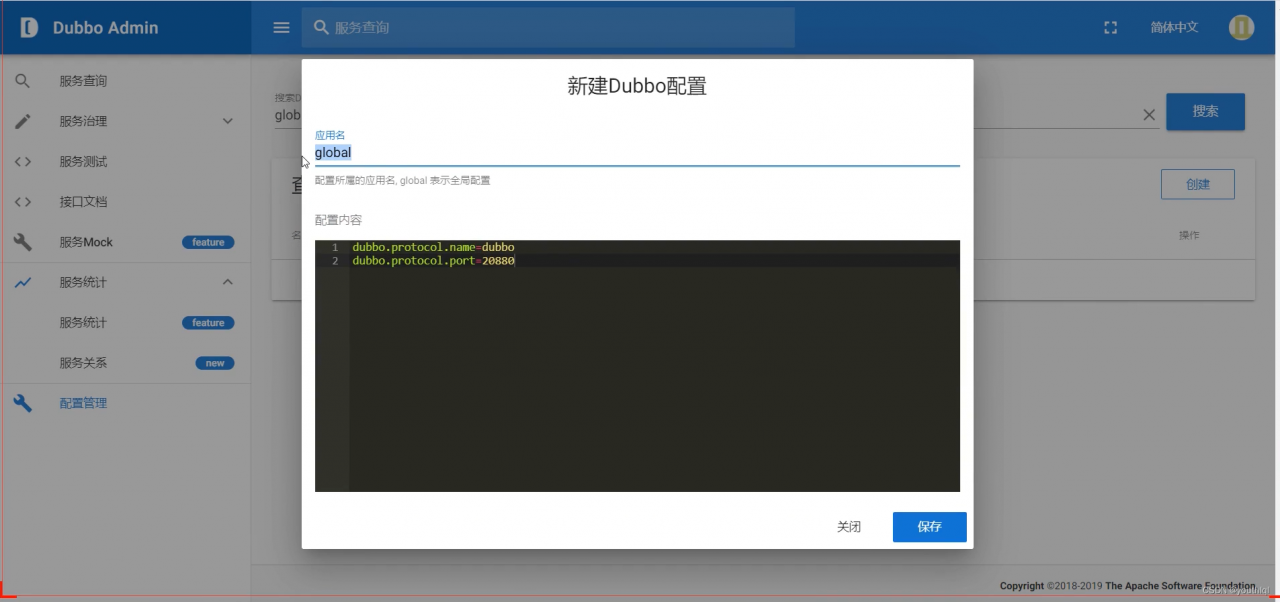
Task: Click the fullscreen expand icon in header
Action: (1110, 28)
